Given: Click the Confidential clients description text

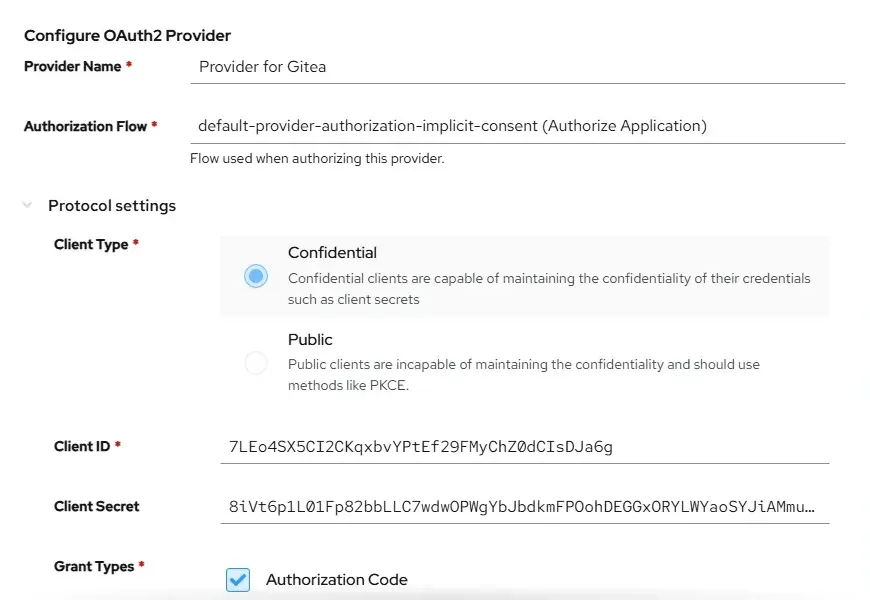Looking at the screenshot, I should [x=549, y=289].
